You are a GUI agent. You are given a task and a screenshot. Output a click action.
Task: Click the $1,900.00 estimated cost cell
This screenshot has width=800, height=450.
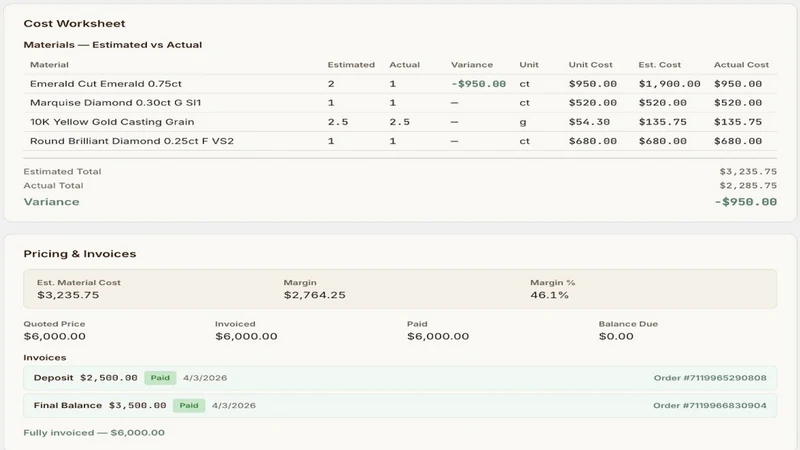click(669, 84)
